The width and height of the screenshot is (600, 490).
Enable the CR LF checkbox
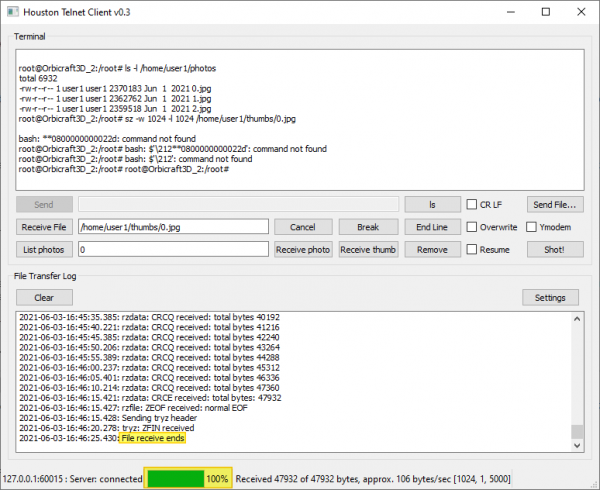473,204
